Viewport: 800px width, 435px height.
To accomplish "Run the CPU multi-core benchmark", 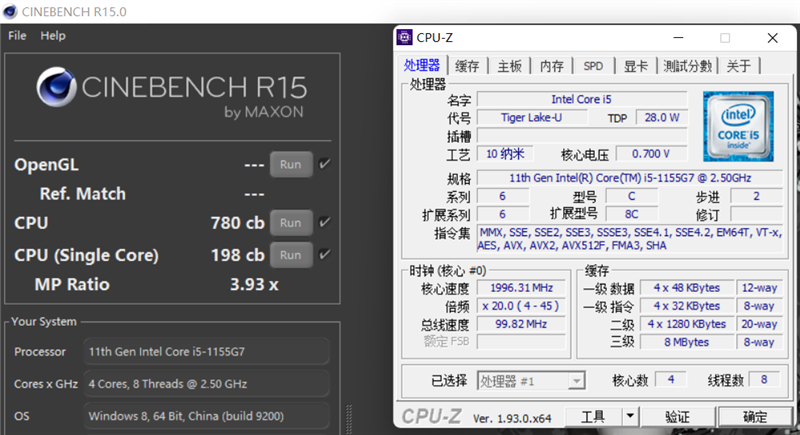I will [x=290, y=223].
